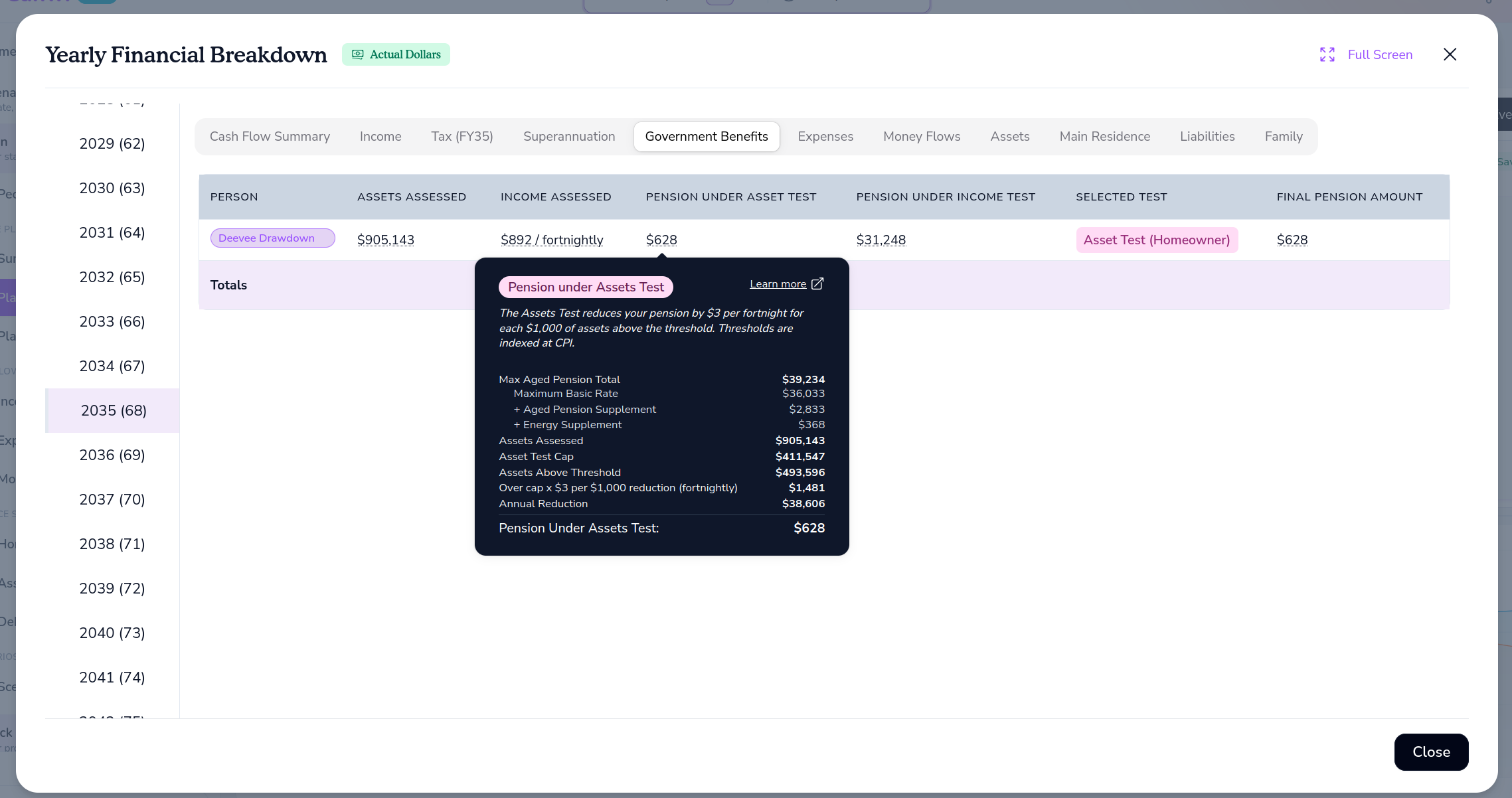Viewport: 1512px width, 798px height.
Task: Click the Actual Dollars badge
Action: pos(396,54)
